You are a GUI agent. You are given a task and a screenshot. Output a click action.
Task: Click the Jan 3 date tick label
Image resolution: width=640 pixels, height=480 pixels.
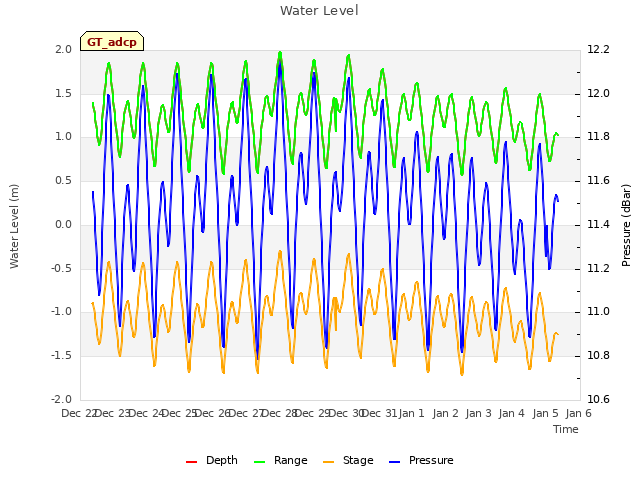coord(478,413)
